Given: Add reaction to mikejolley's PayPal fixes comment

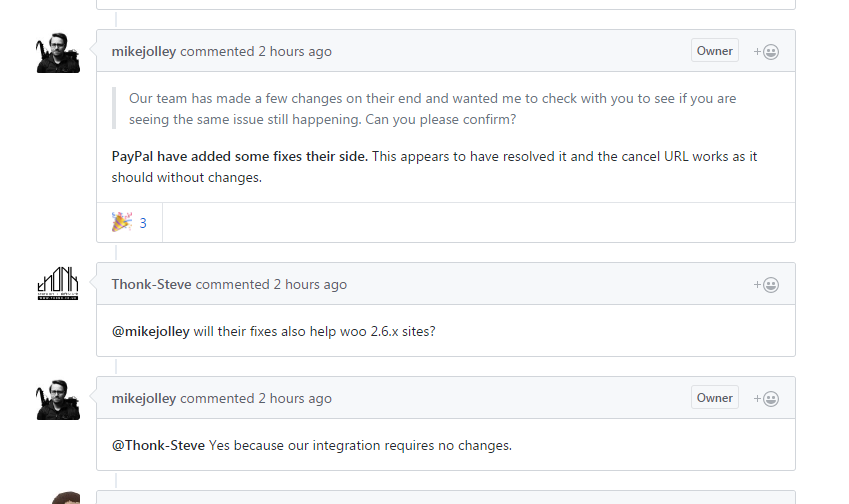Looking at the screenshot, I should click(766, 51).
